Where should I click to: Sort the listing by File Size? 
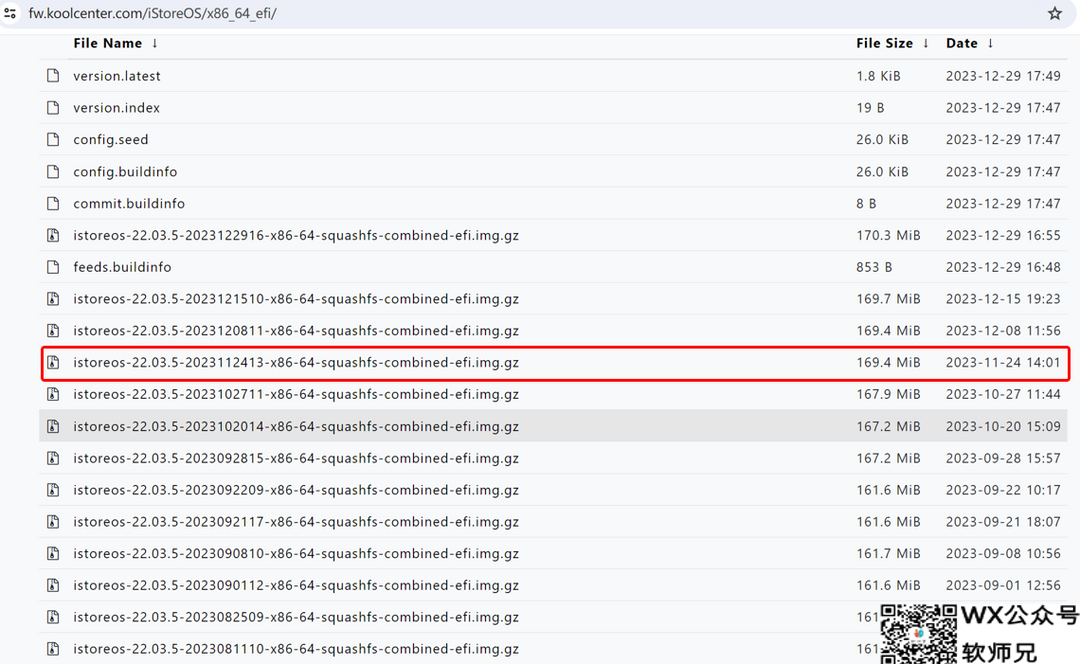click(884, 44)
